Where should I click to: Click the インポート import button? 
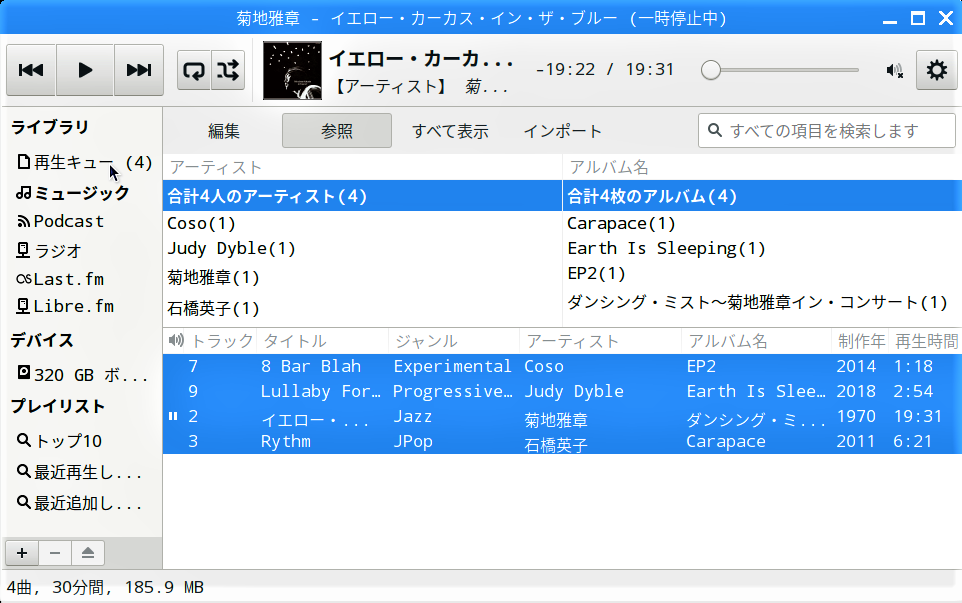point(563,131)
